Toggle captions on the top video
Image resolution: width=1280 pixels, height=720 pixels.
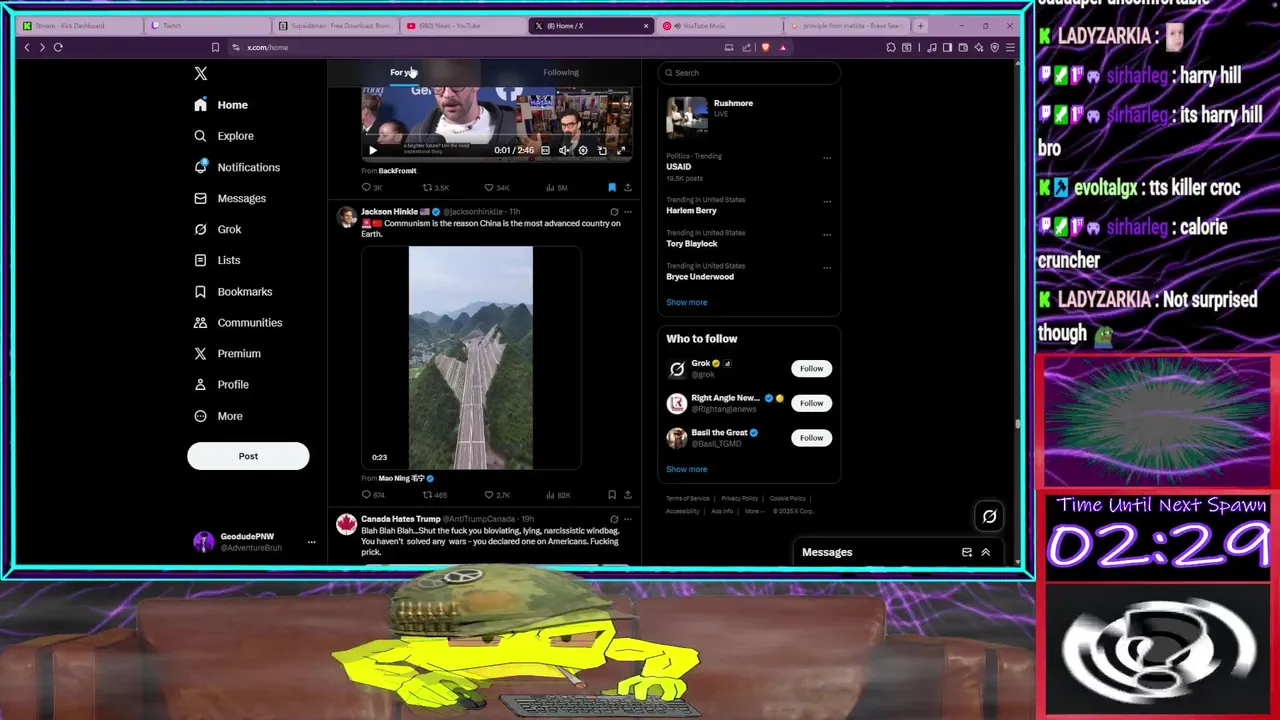click(545, 150)
